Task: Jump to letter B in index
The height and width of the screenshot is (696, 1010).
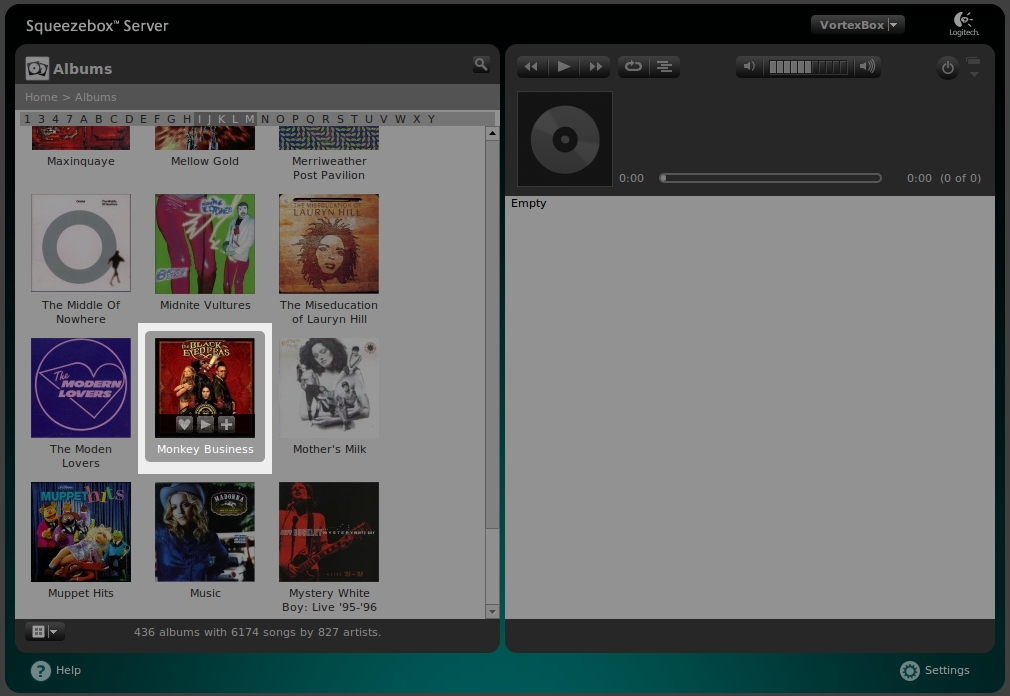Action: [x=99, y=119]
